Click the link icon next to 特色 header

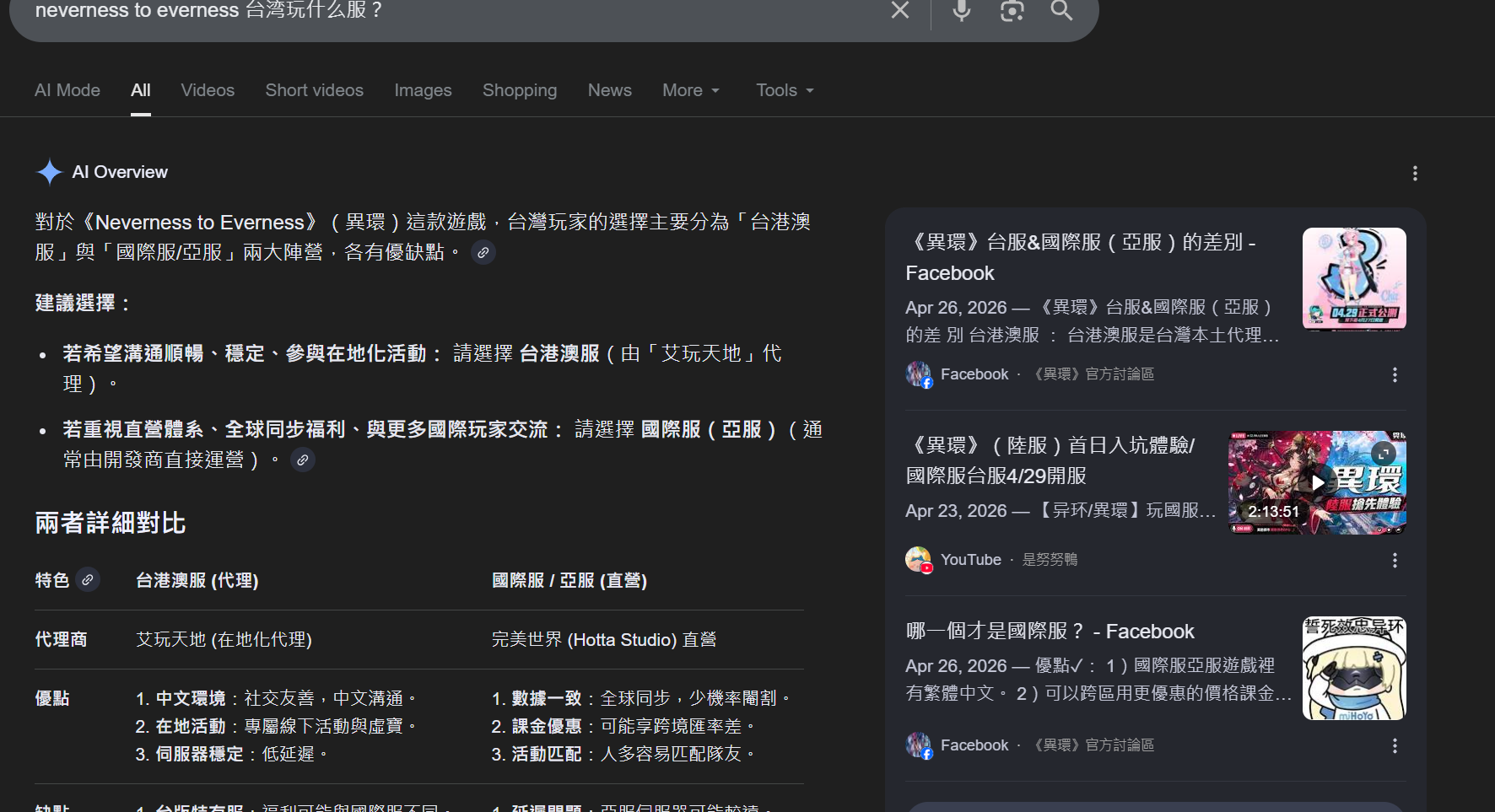[87, 580]
